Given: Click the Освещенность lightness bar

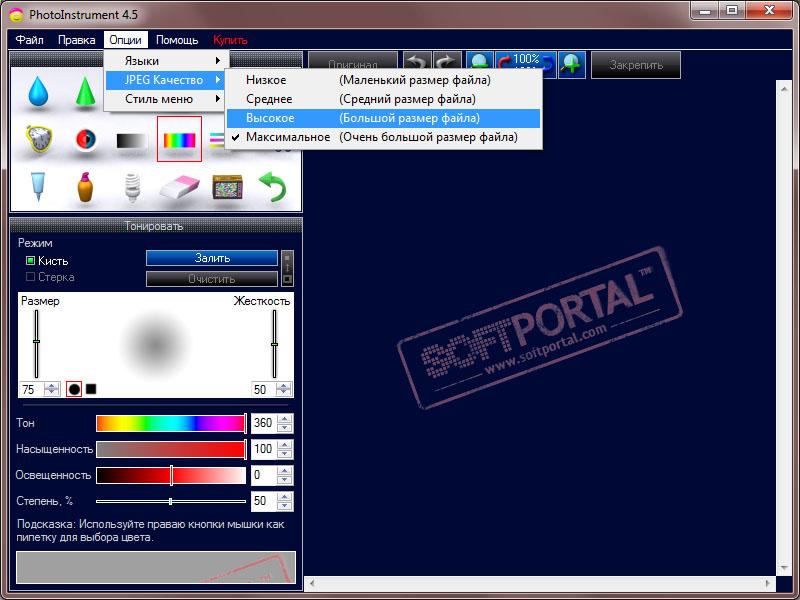Looking at the screenshot, I should 171,476.
